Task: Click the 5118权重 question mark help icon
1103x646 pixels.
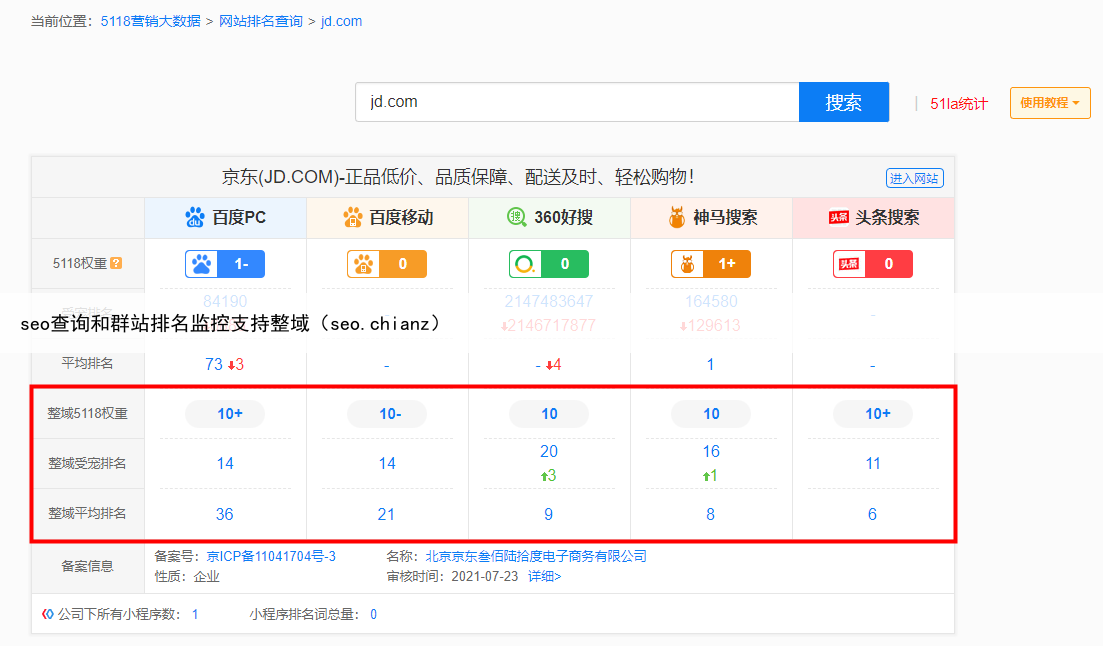Action: (x=116, y=264)
